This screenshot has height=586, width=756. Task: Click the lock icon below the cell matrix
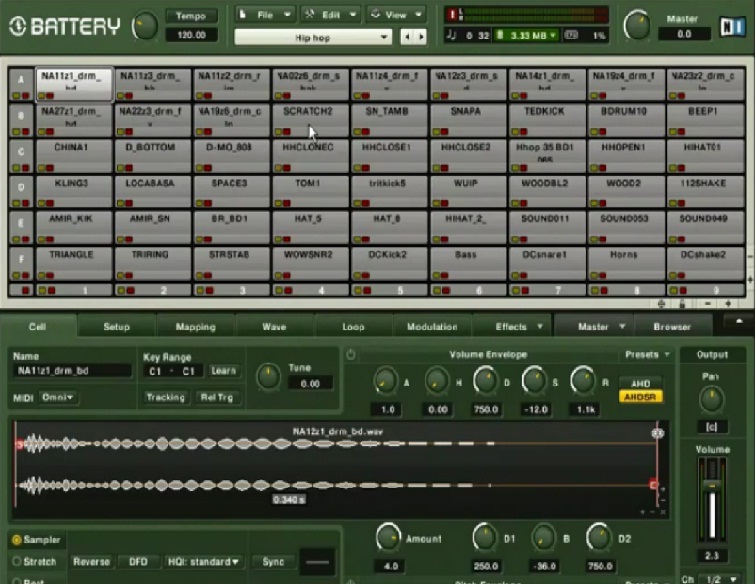(682, 304)
